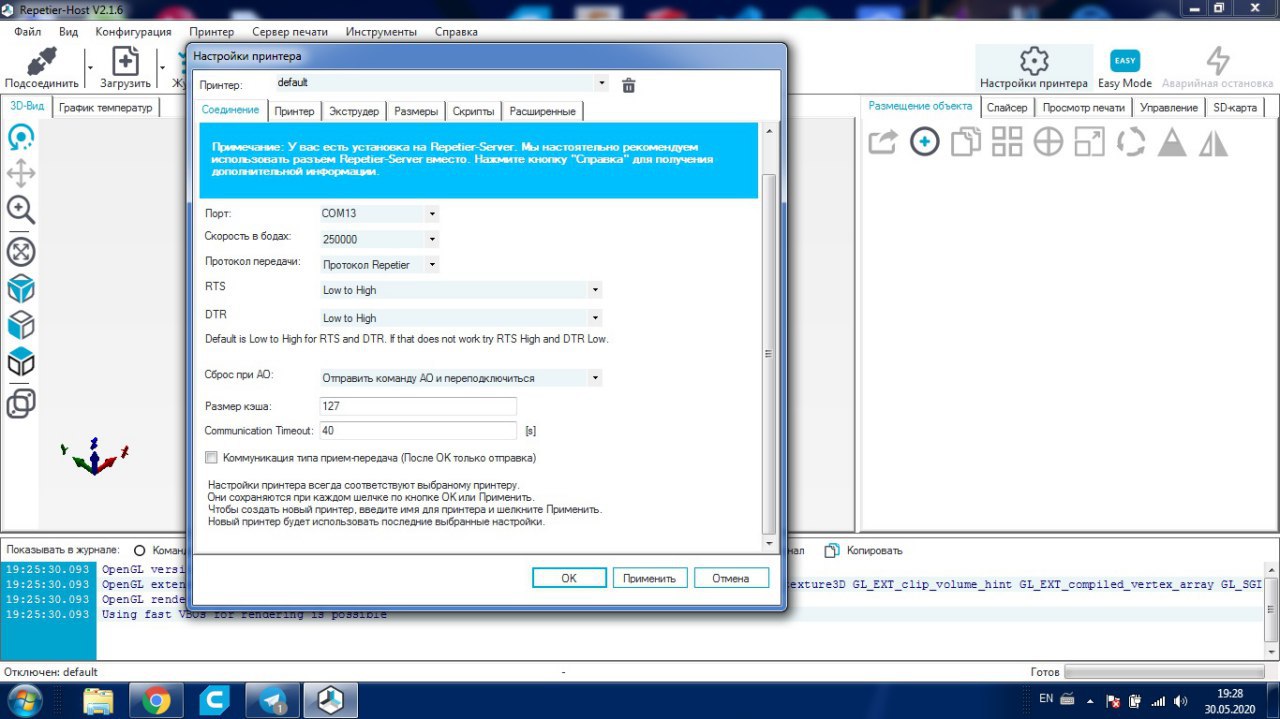The image size is (1280, 719).
Task: Select the rotate view tool in 3D sidebar
Action: point(21,136)
